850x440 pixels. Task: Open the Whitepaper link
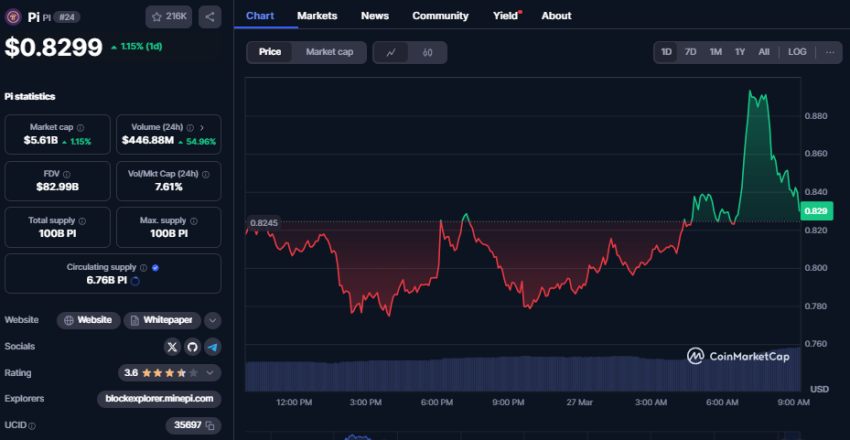point(162,321)
